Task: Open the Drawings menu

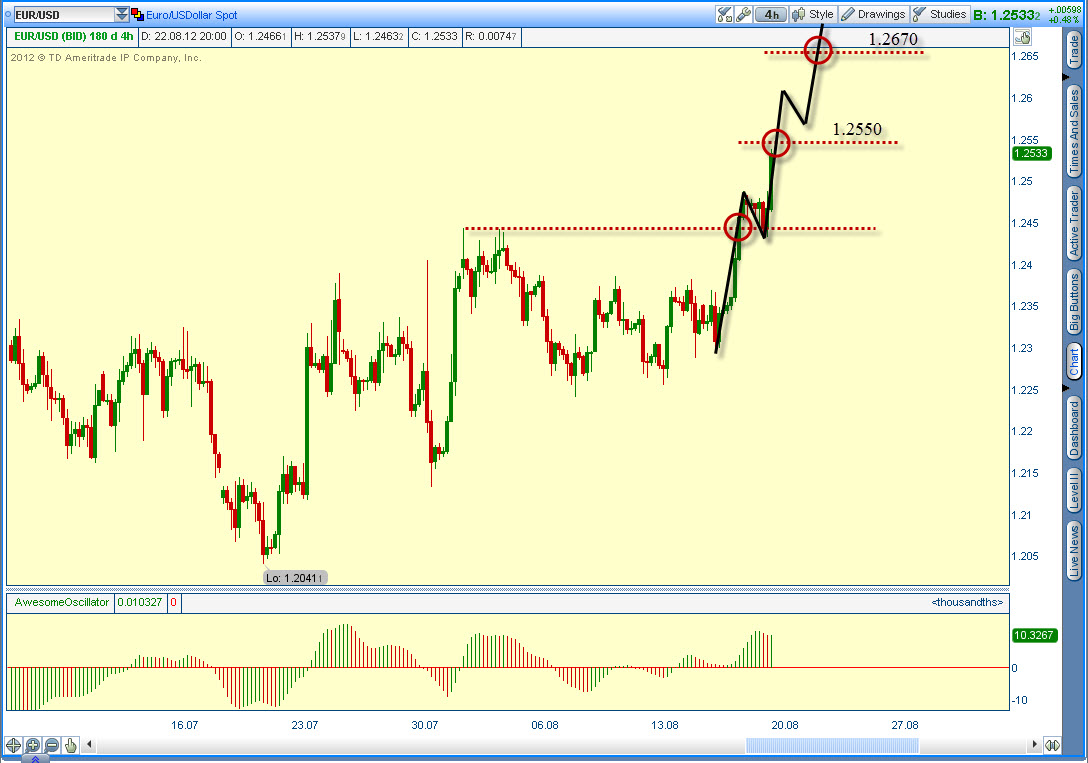Action: [874, 15]
